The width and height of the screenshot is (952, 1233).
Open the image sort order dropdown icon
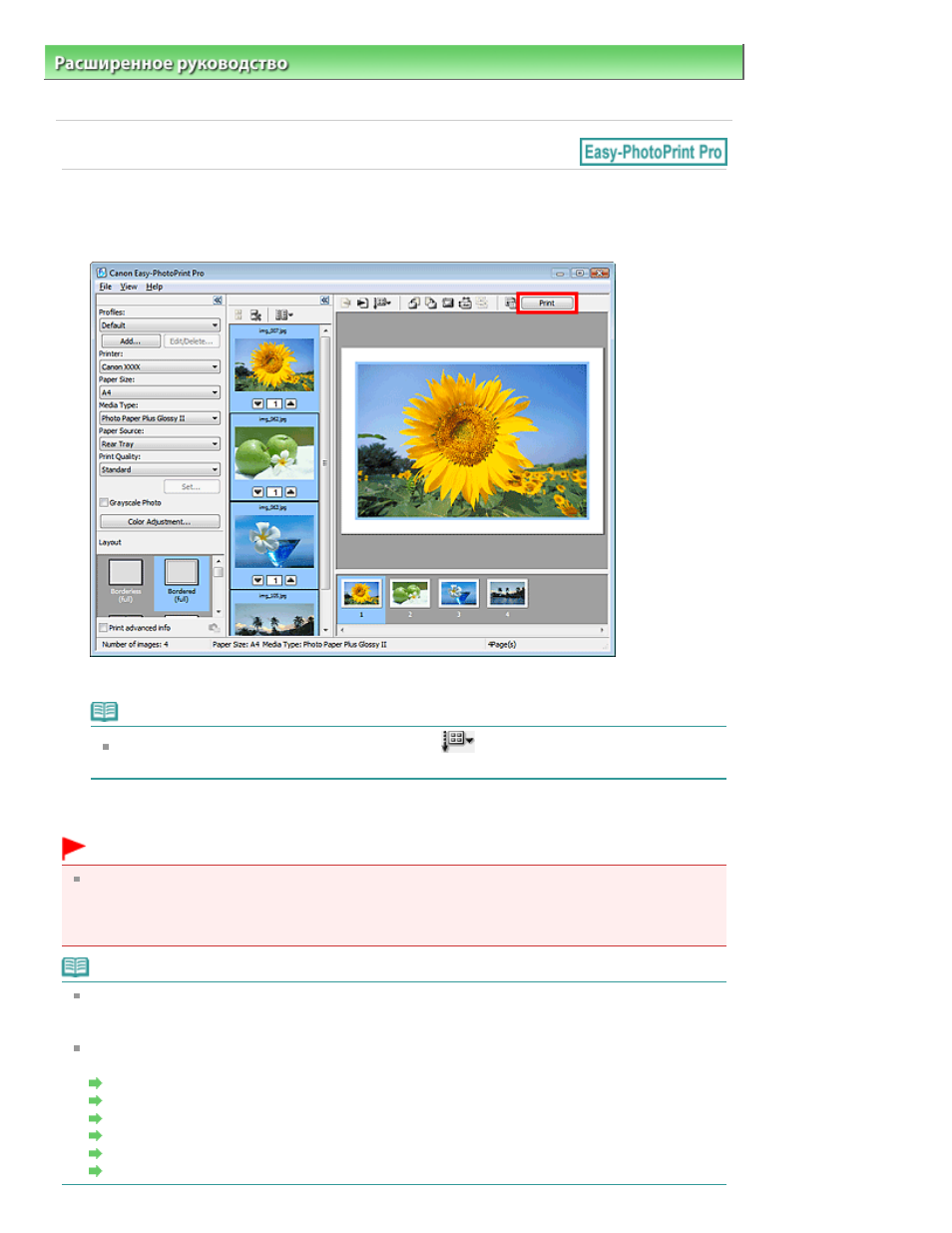283,314
